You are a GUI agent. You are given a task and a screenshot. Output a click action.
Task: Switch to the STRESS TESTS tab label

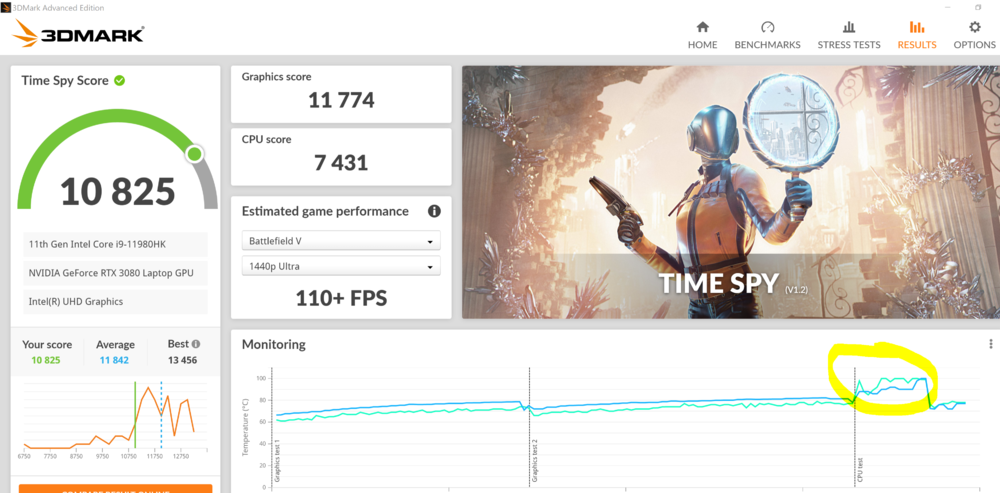[849, 45]
